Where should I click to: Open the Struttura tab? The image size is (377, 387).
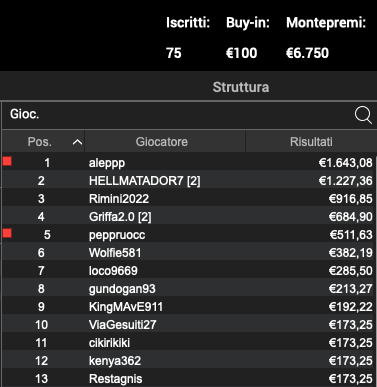pyautogui.click(x=241, y=87)
